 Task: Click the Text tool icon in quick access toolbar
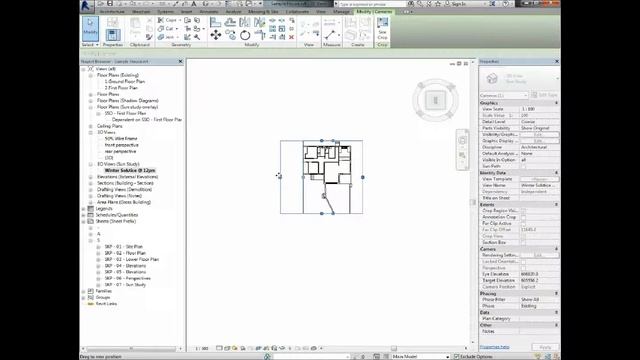tap(193, 4)
